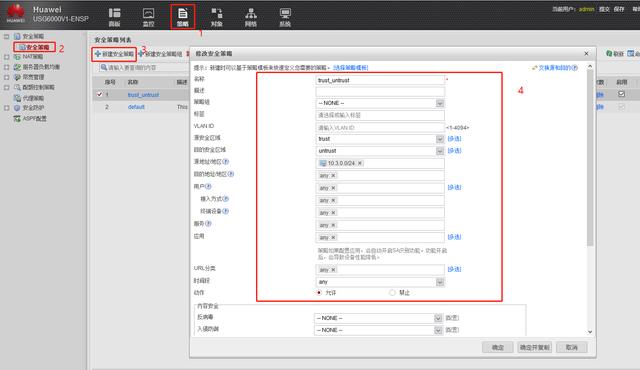Image resolution: width=640 pixels, height=370 pixels.
Task: Click 多选 link next to 目的安全区域
Action: tap(454, 151)
